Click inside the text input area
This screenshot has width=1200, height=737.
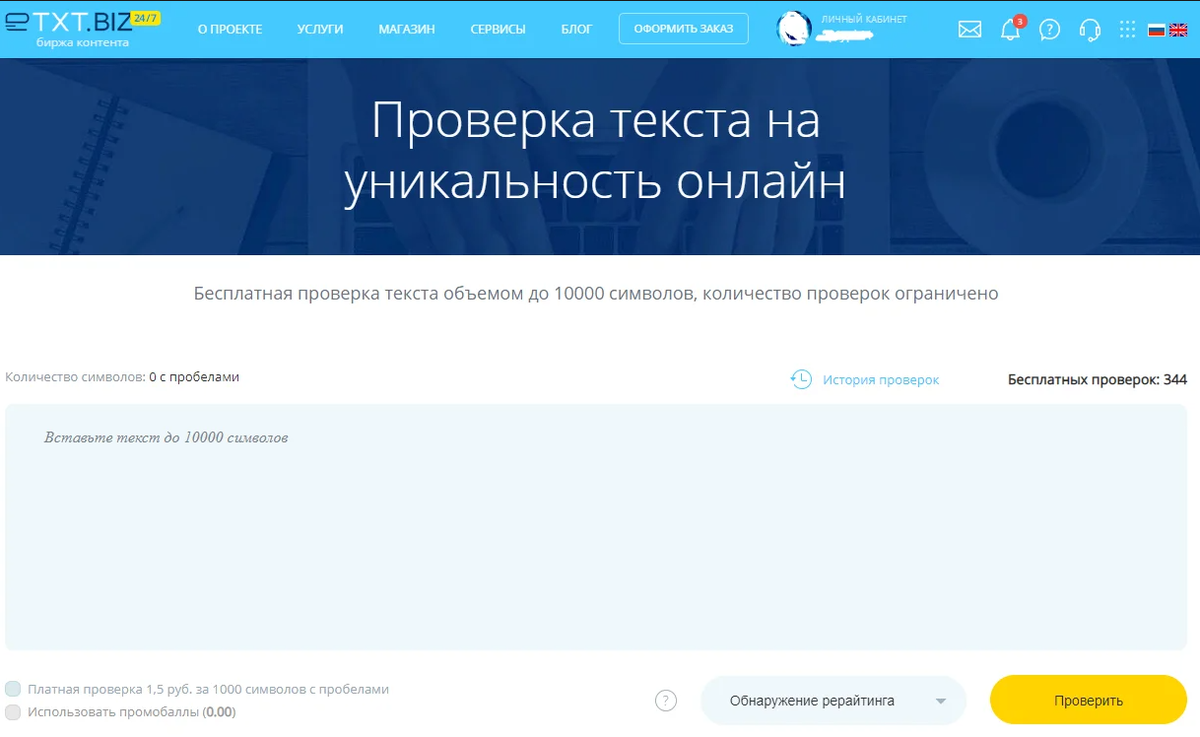pyautogui.click(x=600, y=527)
